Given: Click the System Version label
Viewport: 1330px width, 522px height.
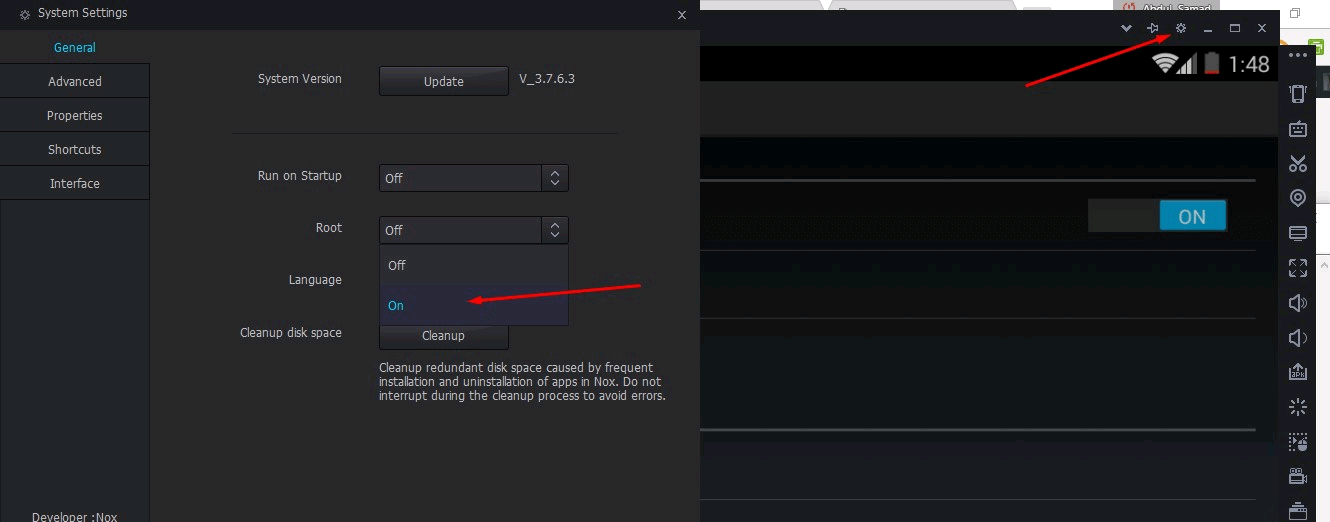Looking at the screenshot, I should tap(300, 79).
